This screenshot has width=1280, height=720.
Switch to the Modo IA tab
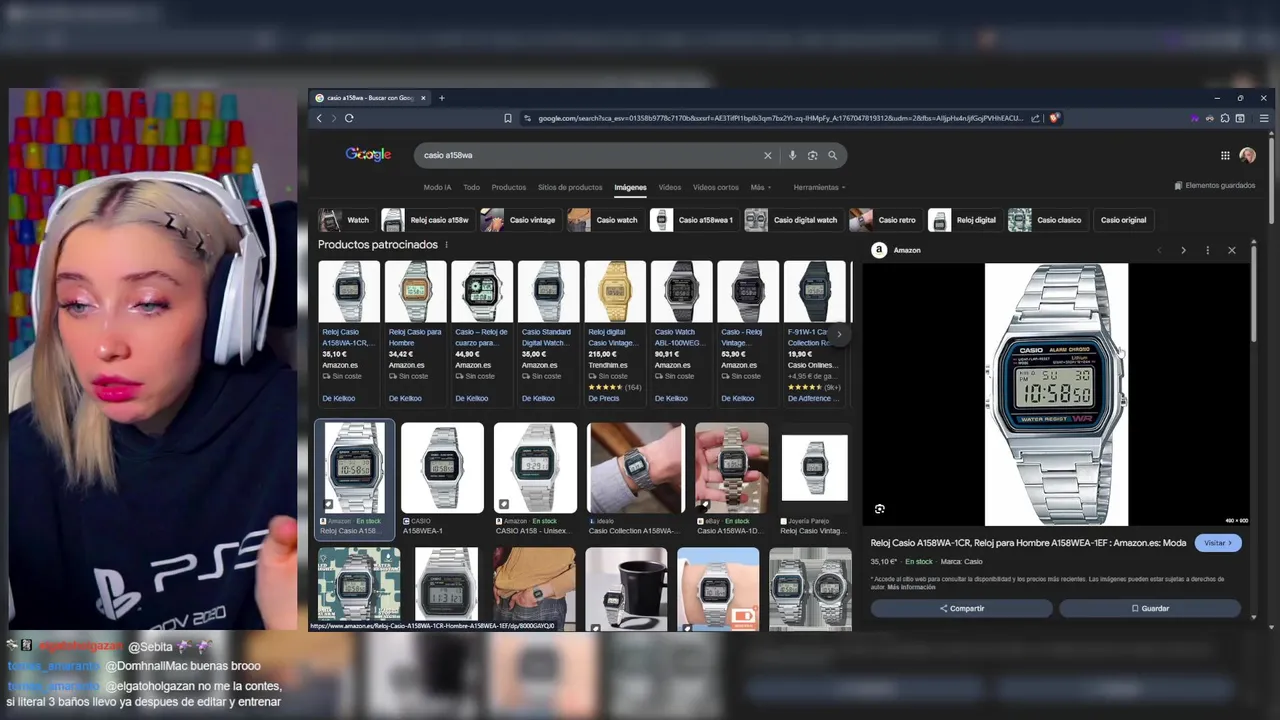pyautogui.click(x=437, y=187)
